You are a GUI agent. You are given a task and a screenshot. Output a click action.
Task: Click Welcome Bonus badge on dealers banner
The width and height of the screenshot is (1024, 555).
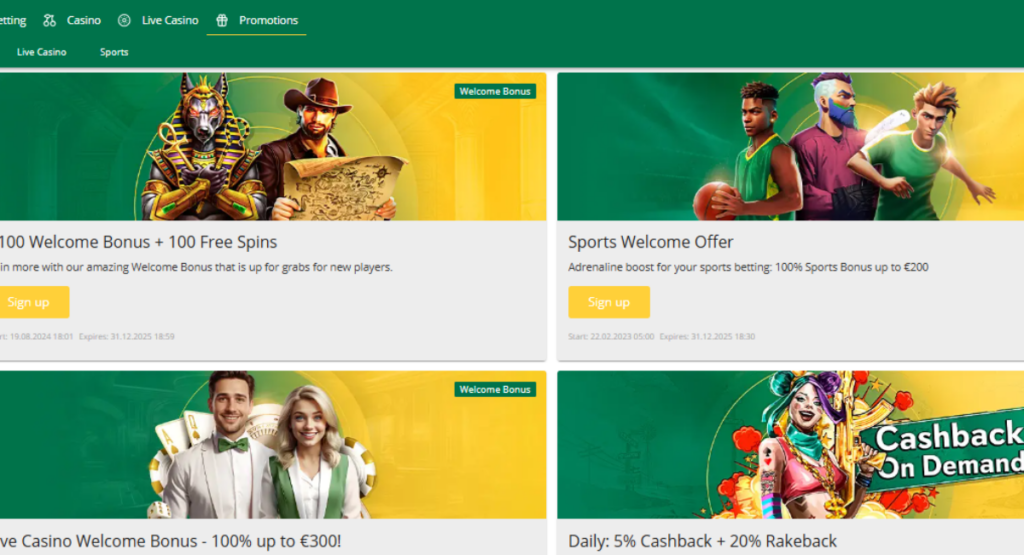[495, 389]
